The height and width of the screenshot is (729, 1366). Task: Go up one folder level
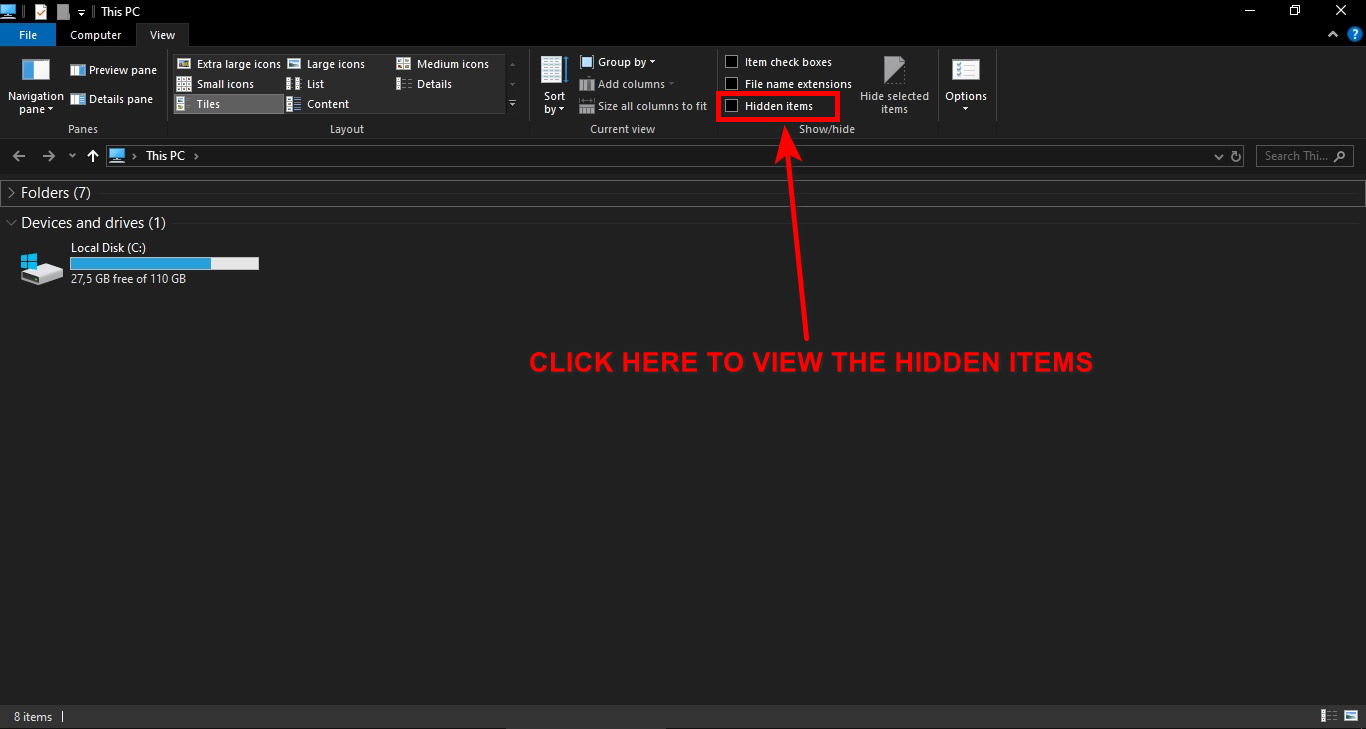point(93,156)
